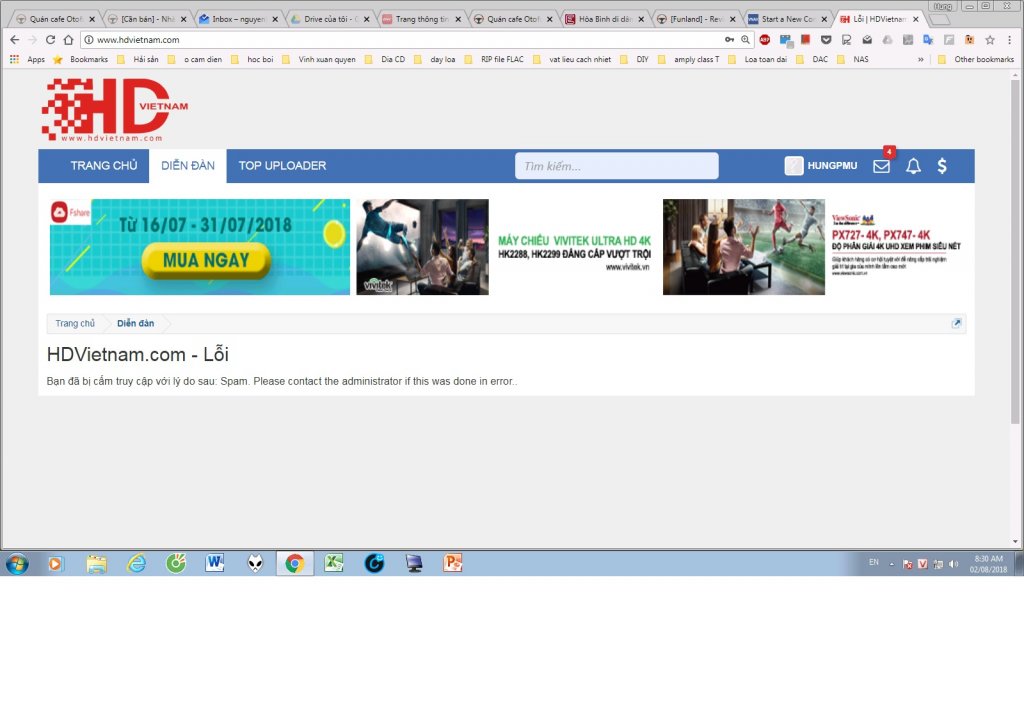The height and width of the screenshot is (726, 1024).
Task: Bookmark this page with the star icon
Action: (990, 40)
